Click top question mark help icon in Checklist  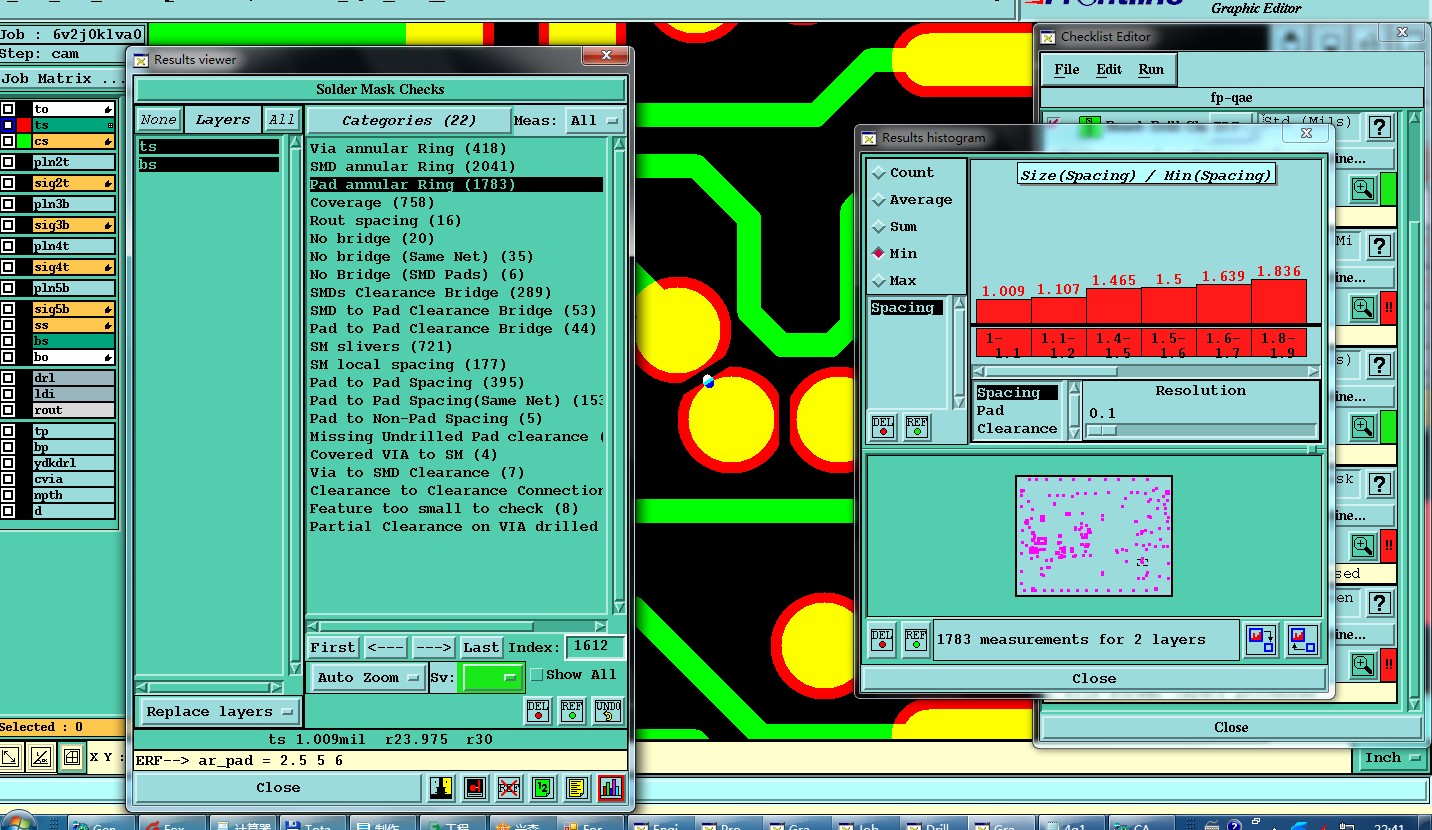[x=1380, y=127]
